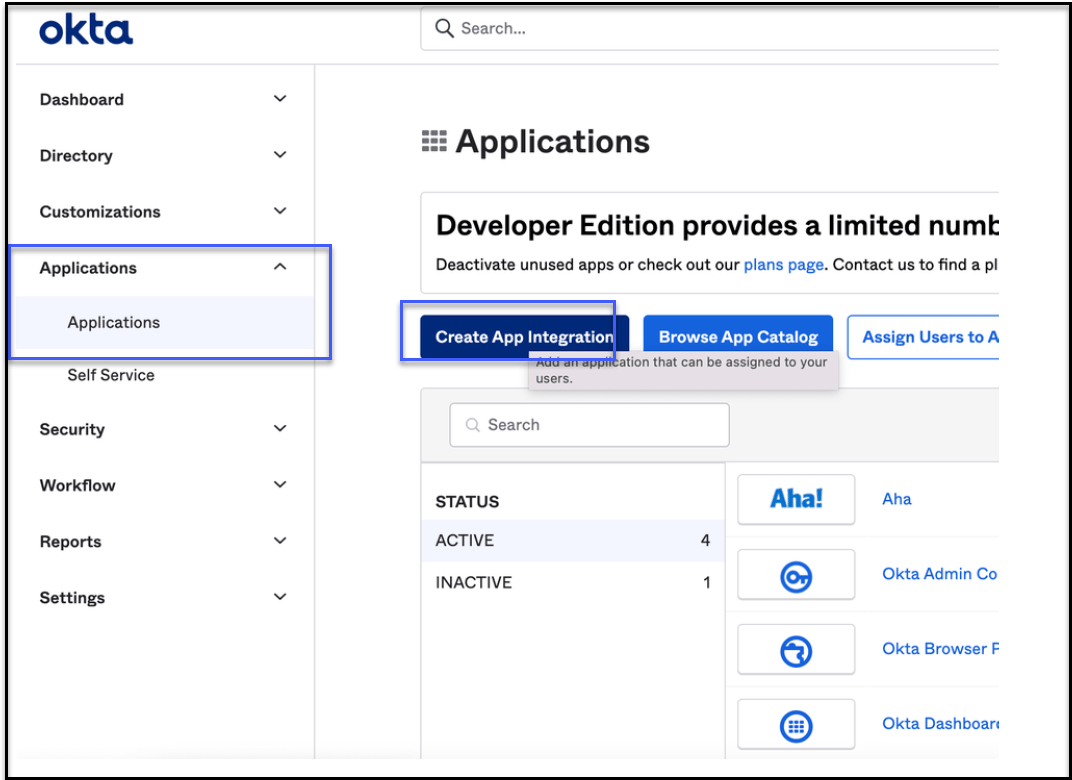Screen dimensions: 1072x780
Task: Open the plans page link
Action: 783,265
